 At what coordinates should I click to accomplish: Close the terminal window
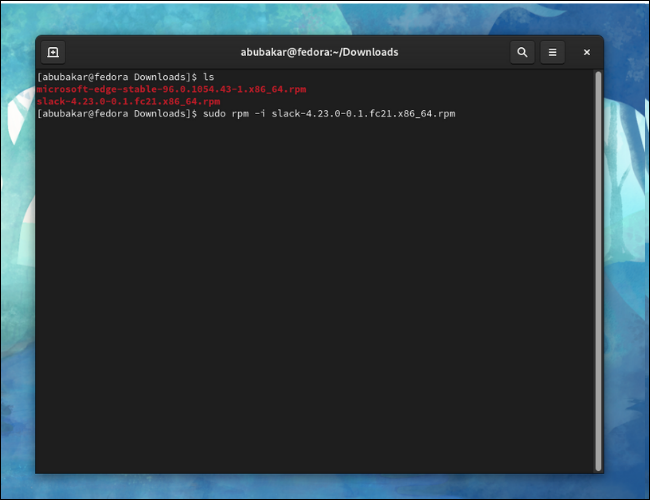pyautogui.click(x=587, y=52)
